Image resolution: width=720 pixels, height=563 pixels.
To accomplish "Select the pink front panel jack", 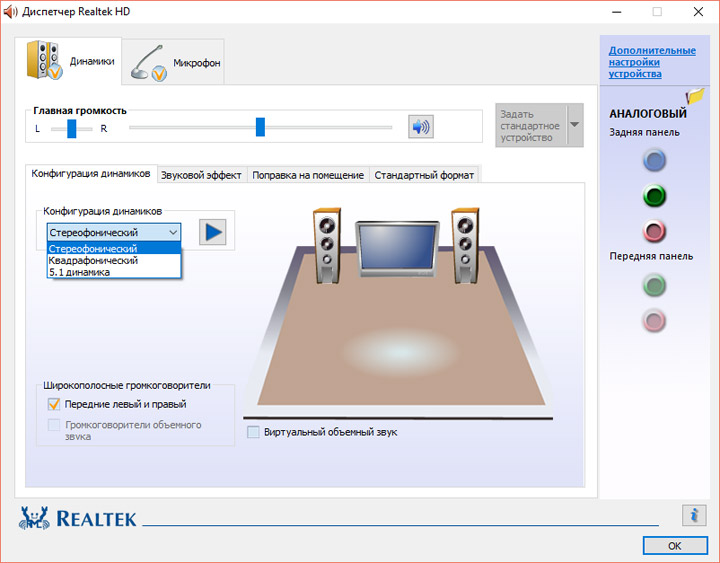I will click(654, 320).
